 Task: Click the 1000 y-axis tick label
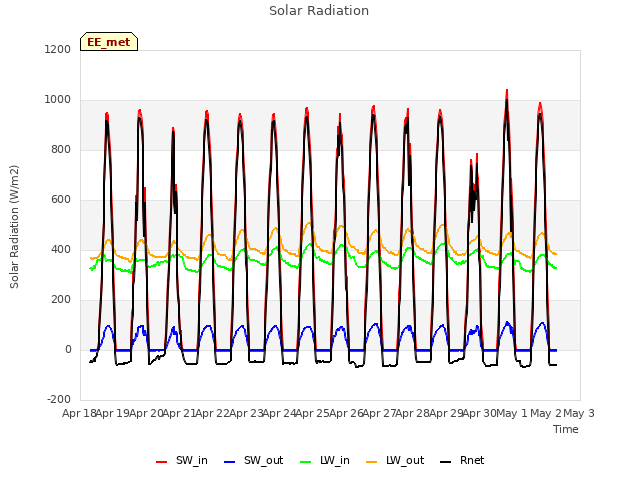tap(58, 100)
